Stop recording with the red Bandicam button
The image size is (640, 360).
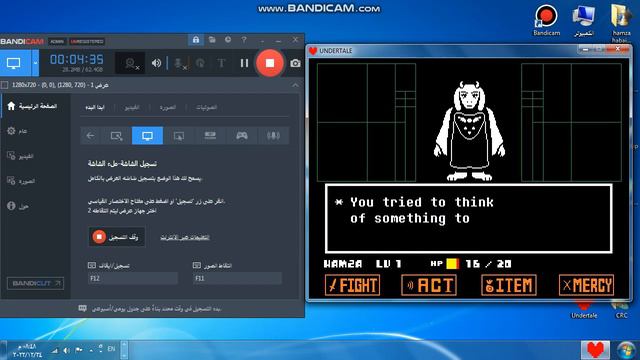(x=270, y=63)
